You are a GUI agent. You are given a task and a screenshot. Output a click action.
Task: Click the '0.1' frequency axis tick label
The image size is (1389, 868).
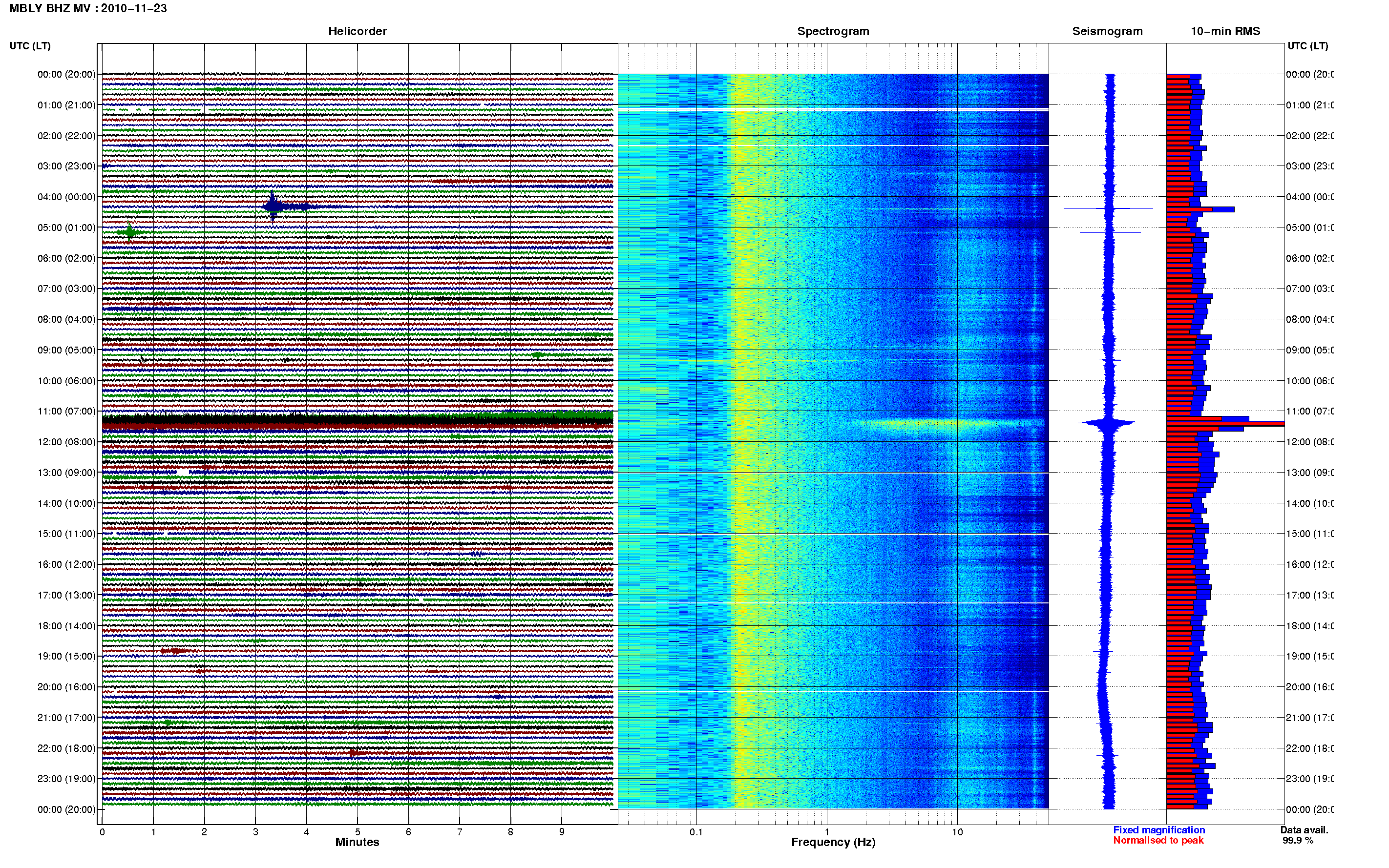coord(696,832)
